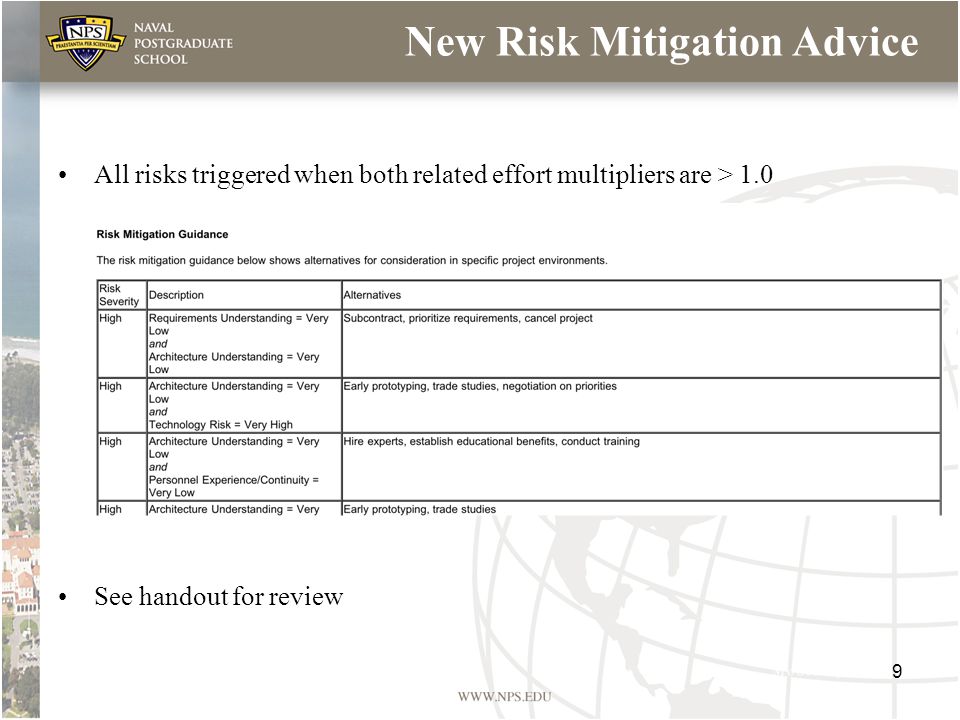
Task: Click the bullet about effort multipliers > 1.0
Action: point(433,174)
